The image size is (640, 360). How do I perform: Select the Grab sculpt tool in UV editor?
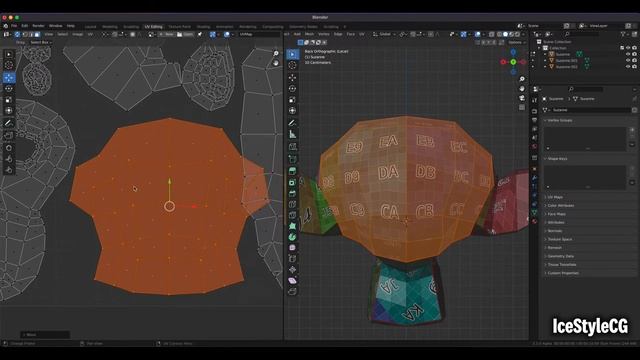[9, 148]
